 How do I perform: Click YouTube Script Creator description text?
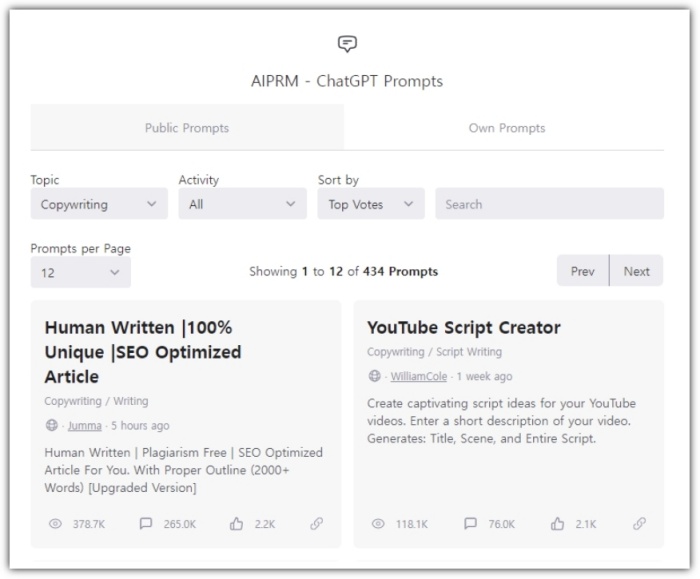pyautogui.click(x=501, y=421)
